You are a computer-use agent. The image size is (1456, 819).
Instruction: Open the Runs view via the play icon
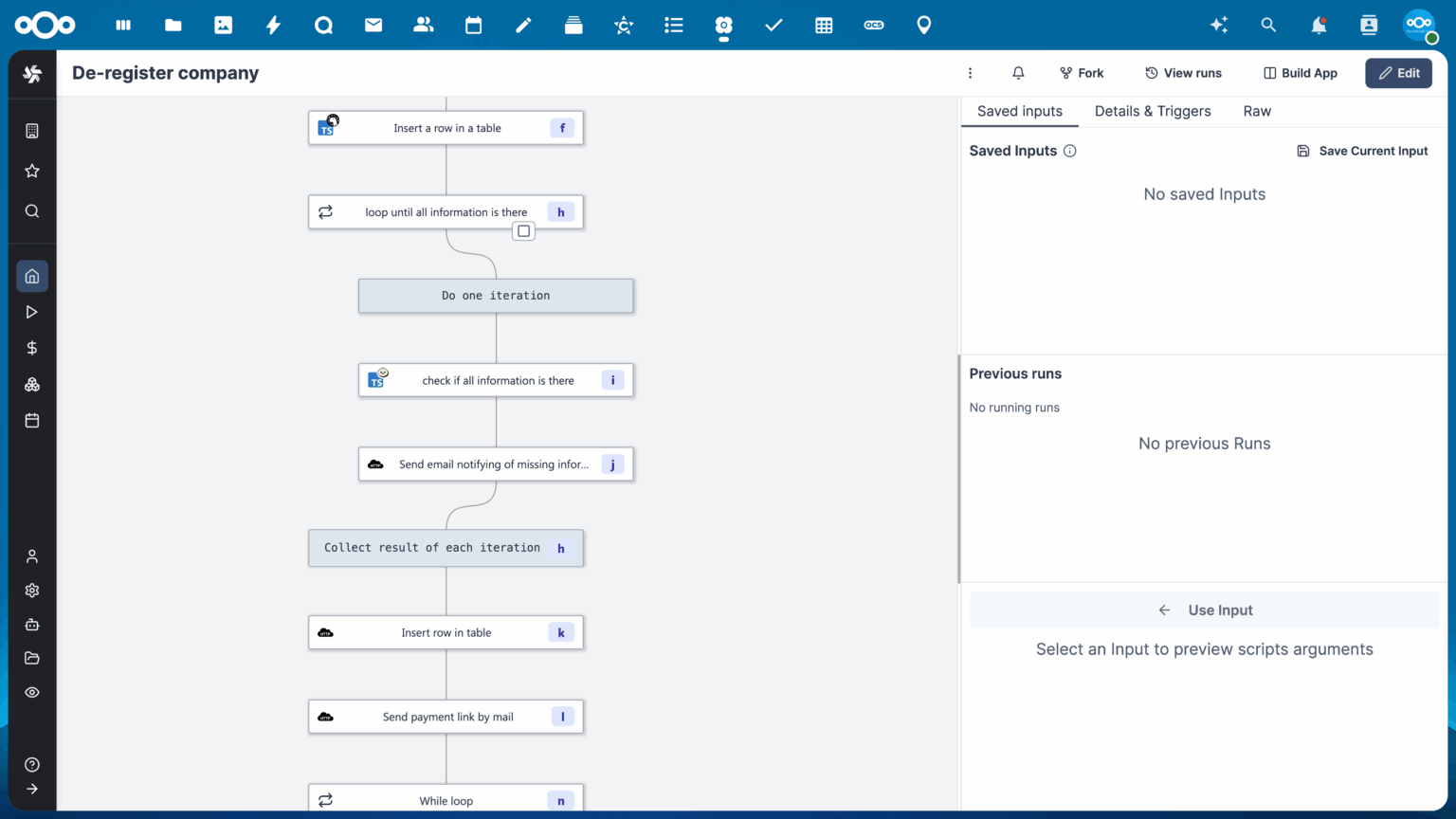pos(31,311)
